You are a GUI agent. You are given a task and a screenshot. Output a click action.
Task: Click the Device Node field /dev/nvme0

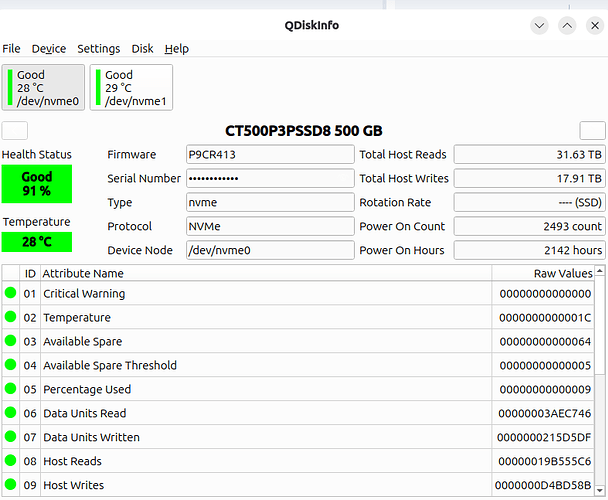(270, 250)
